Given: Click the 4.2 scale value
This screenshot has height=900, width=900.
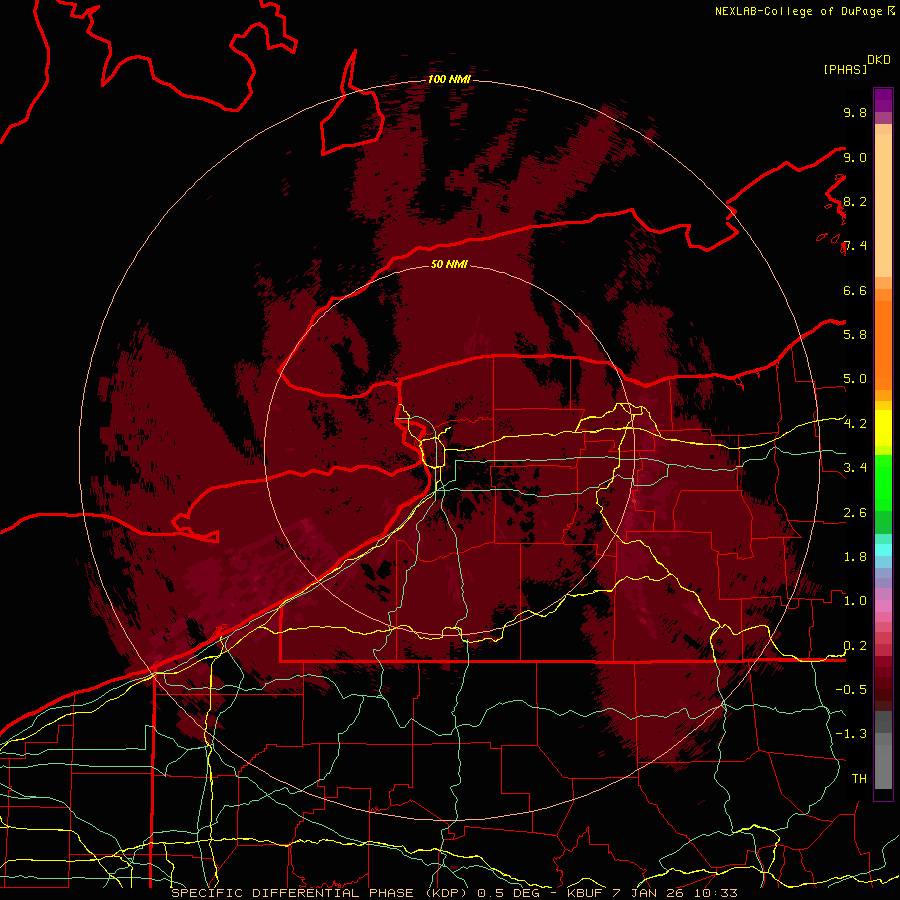Looking at the screenshot, I should pos(855,424).
